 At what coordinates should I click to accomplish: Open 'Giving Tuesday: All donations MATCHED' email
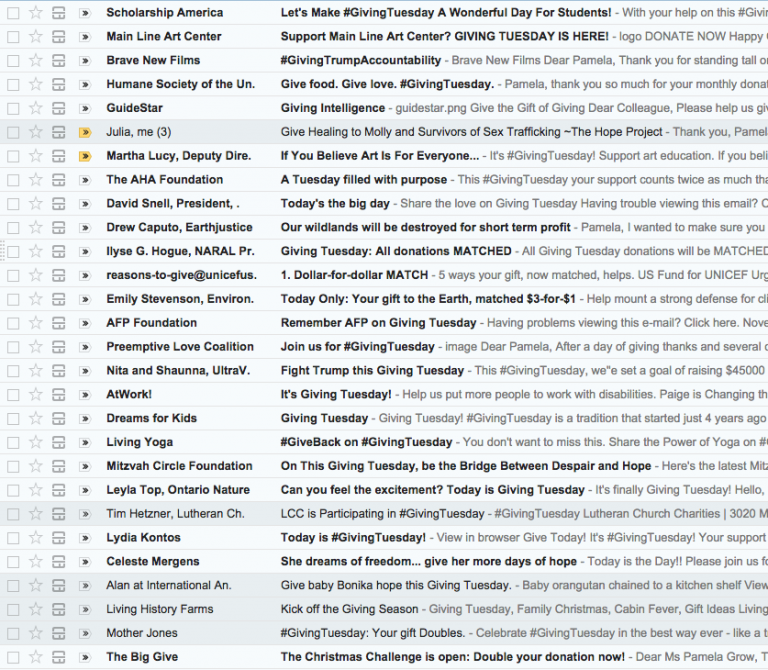(396, 251)
